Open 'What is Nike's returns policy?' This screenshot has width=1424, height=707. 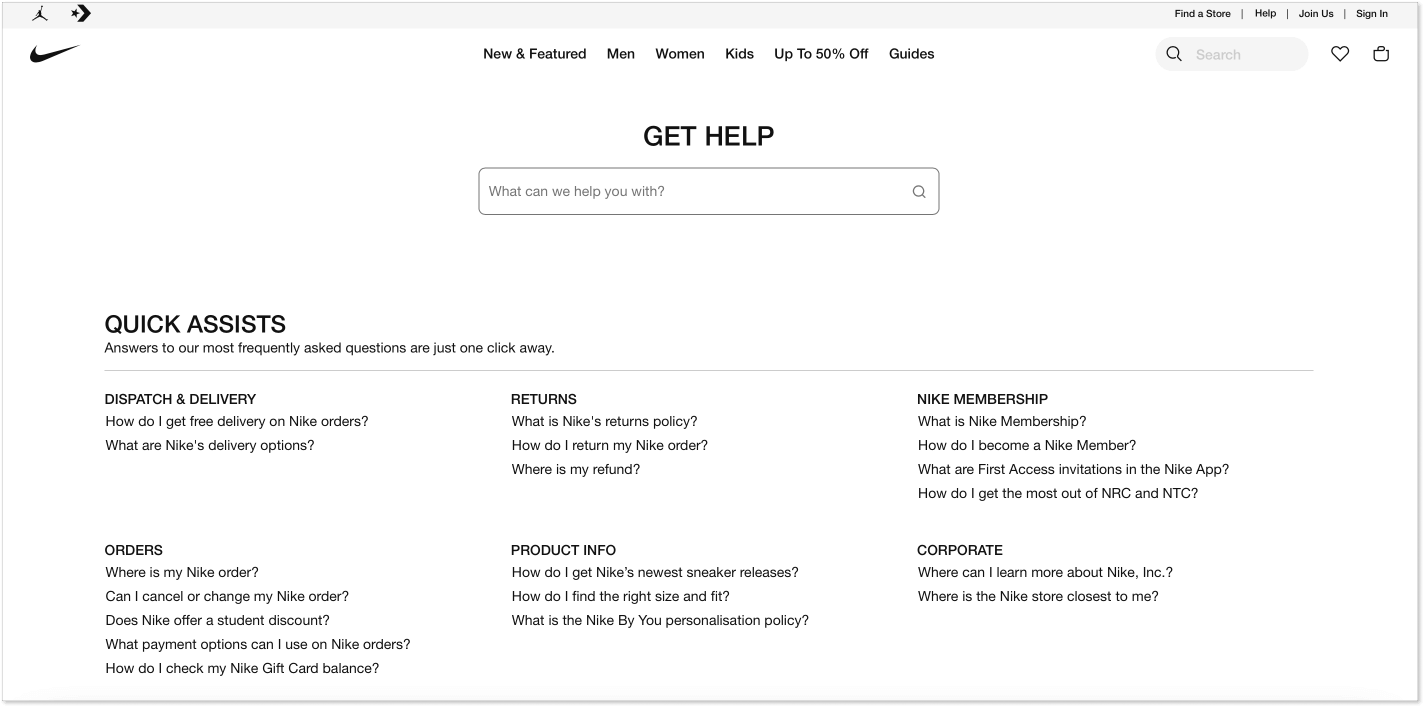(605, 422)
